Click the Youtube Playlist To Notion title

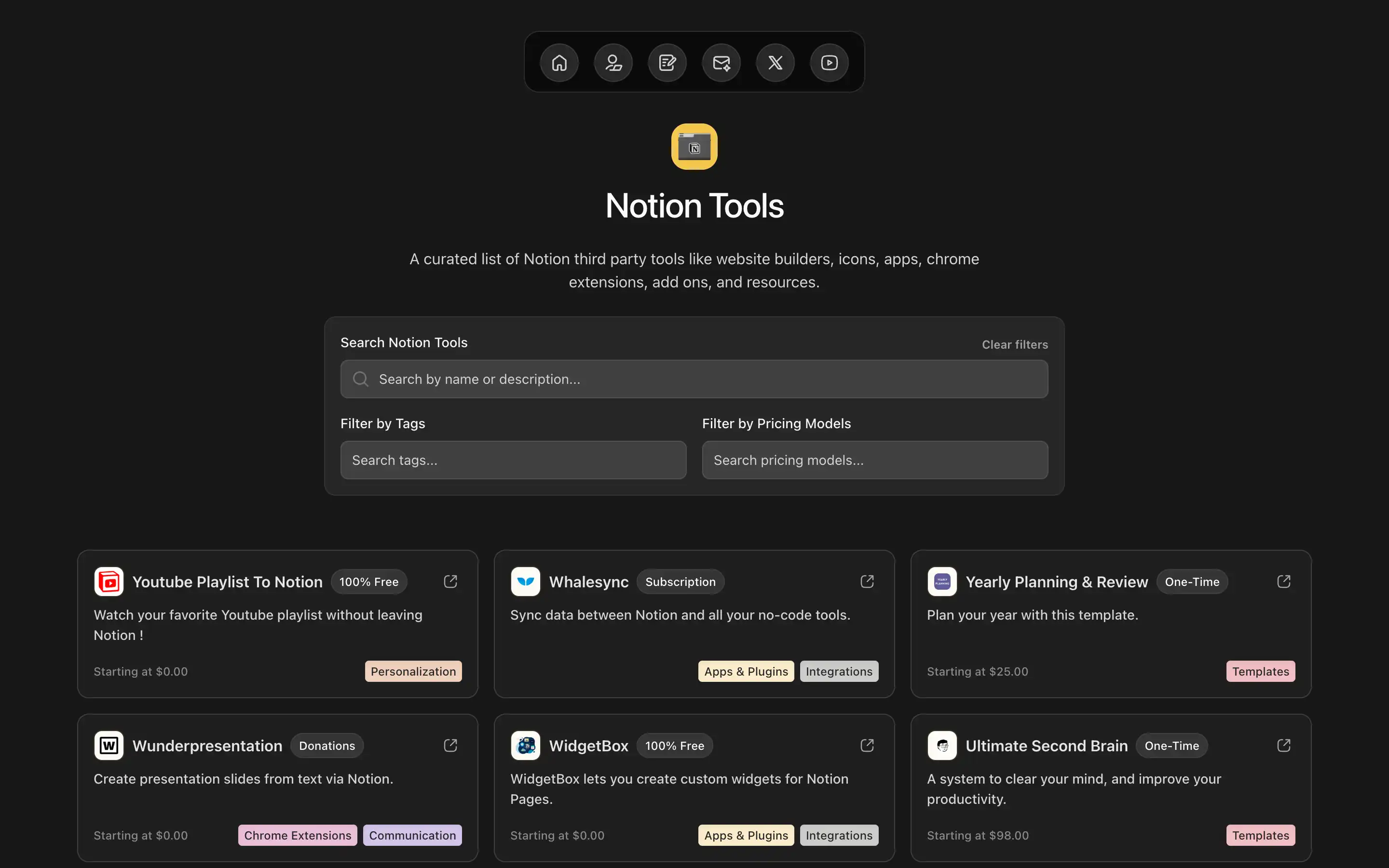(227, 582)
